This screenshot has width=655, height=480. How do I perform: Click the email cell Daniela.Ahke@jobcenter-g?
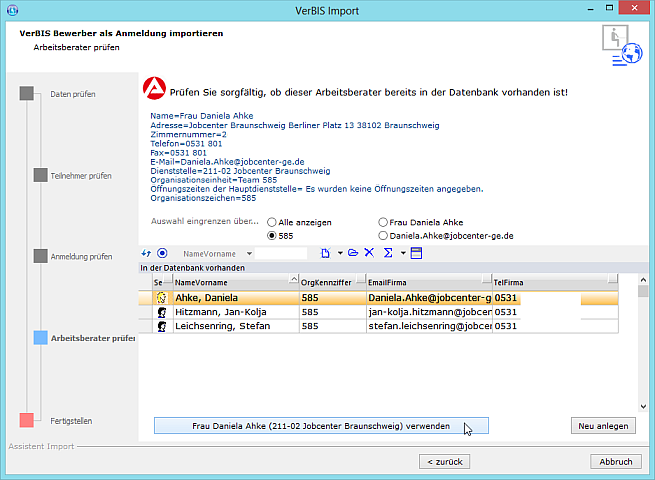[x=429, y=298]
